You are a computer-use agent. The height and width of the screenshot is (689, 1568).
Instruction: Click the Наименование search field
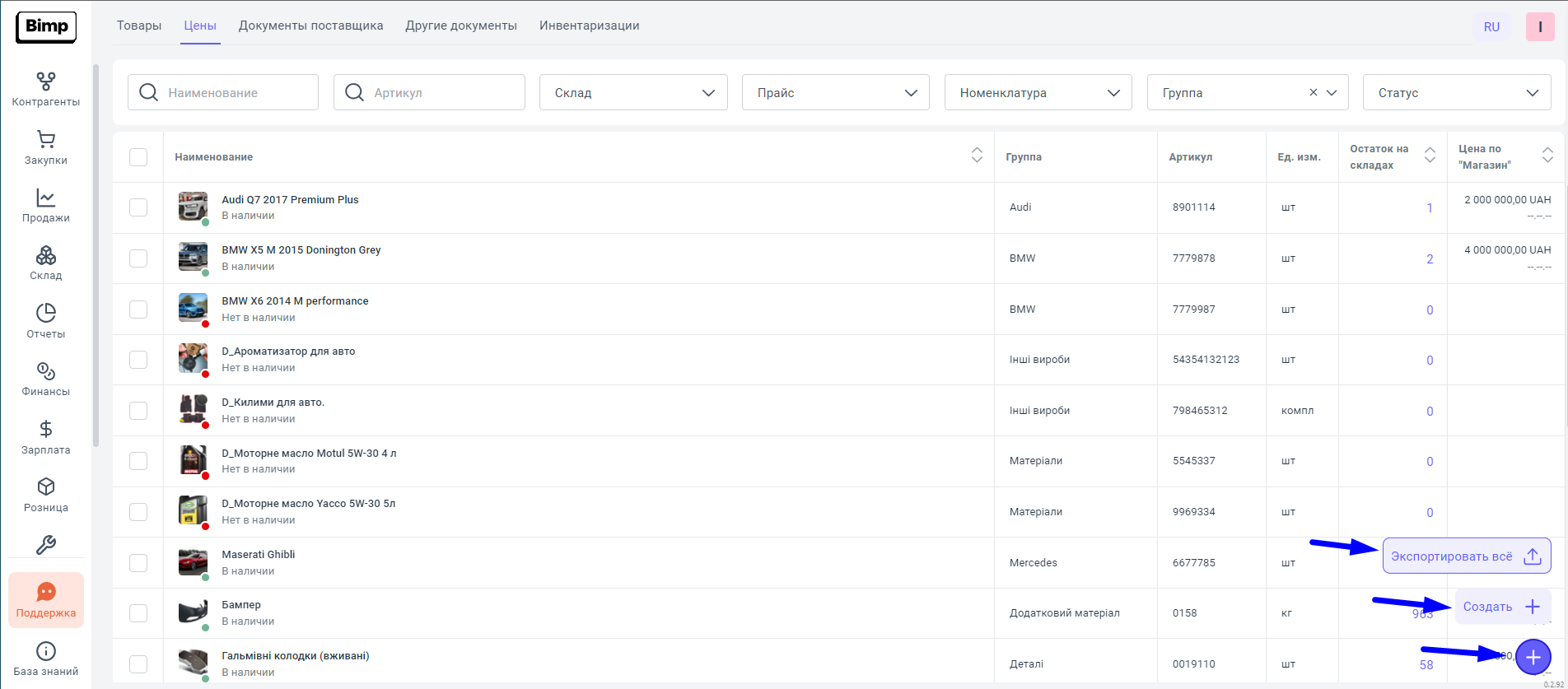pyautogui.click(x=233, y=93)
